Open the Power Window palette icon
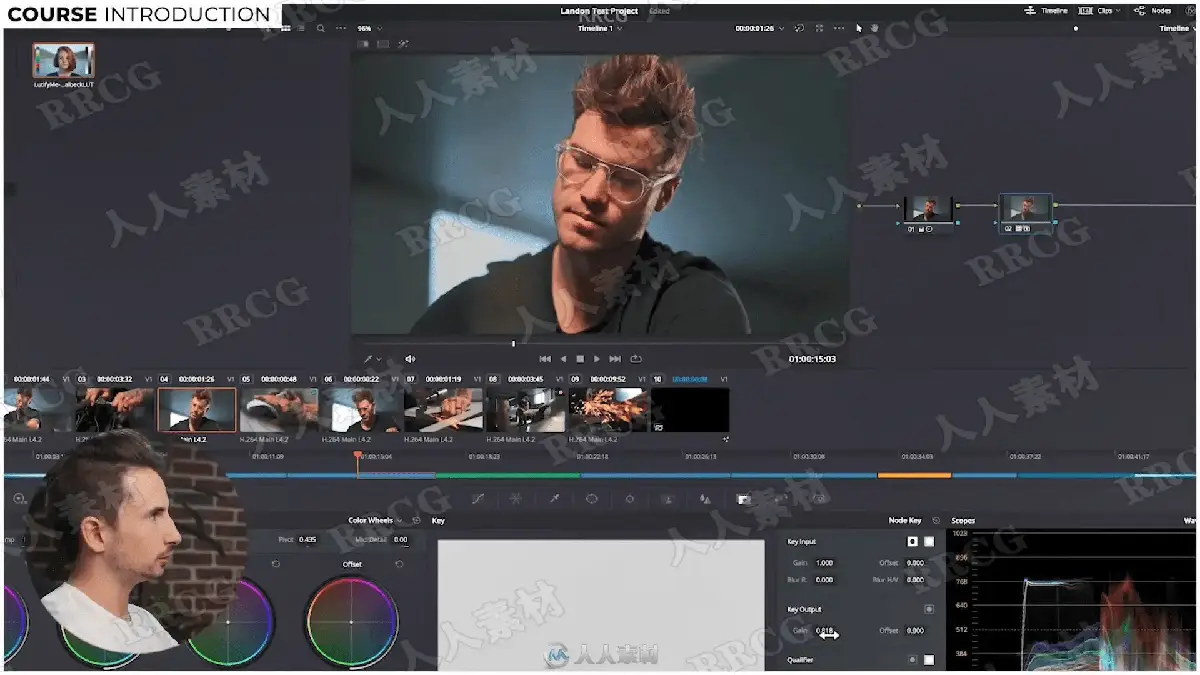1200x675 pixels. pyautogui.click(x=591, y=498)
